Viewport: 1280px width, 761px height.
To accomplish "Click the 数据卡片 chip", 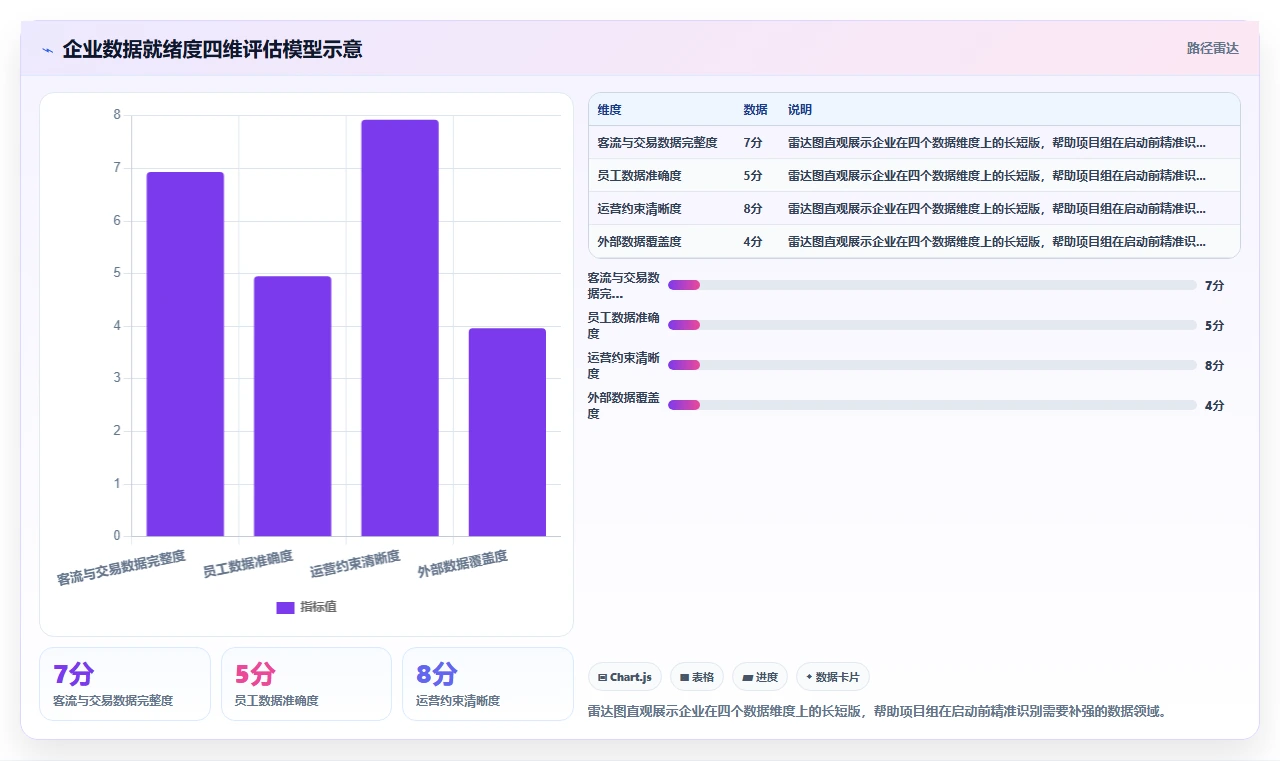I will pyautogui.click(x=833, y=677).
